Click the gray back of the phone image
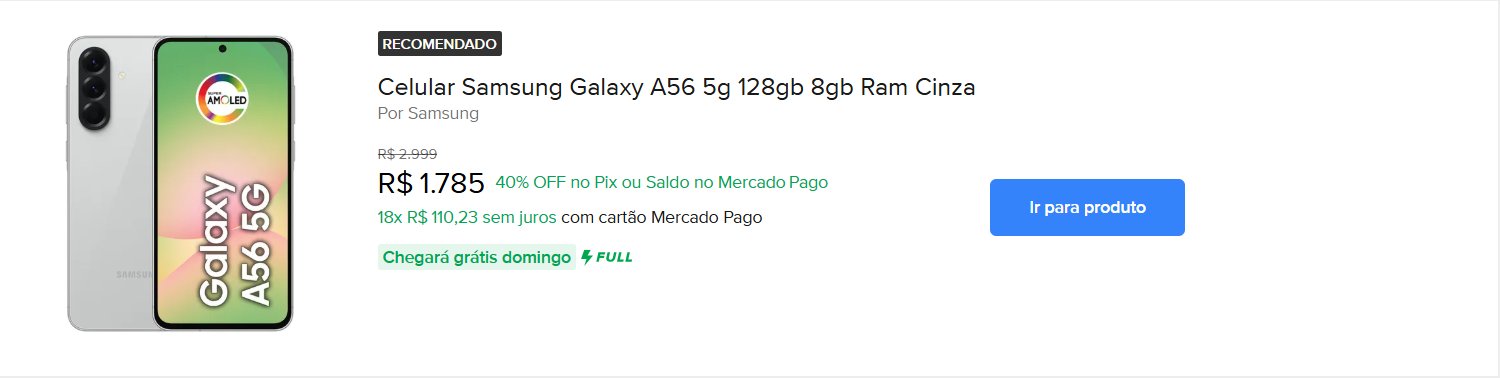 click(x=110, y=210)
